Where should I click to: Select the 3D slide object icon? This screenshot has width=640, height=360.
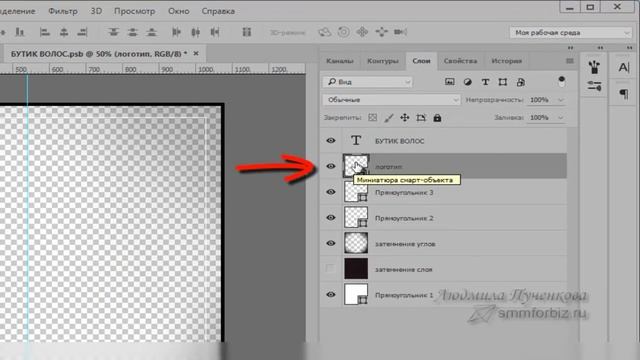pyautogui.click(x=381, y=32)
